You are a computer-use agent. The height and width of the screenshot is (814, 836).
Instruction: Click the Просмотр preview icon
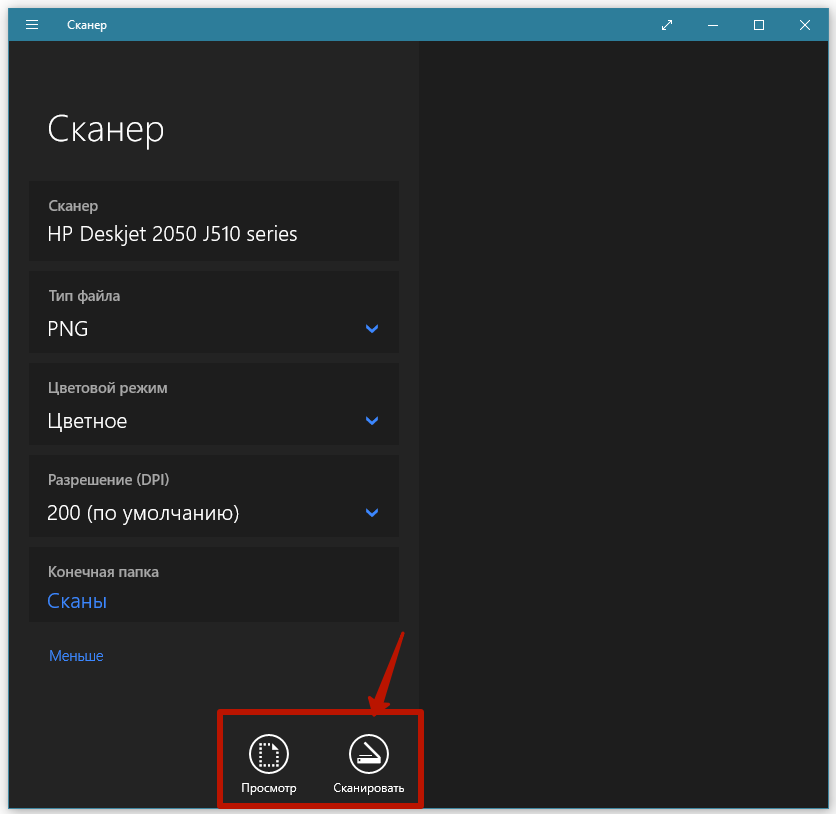point(269,754)
